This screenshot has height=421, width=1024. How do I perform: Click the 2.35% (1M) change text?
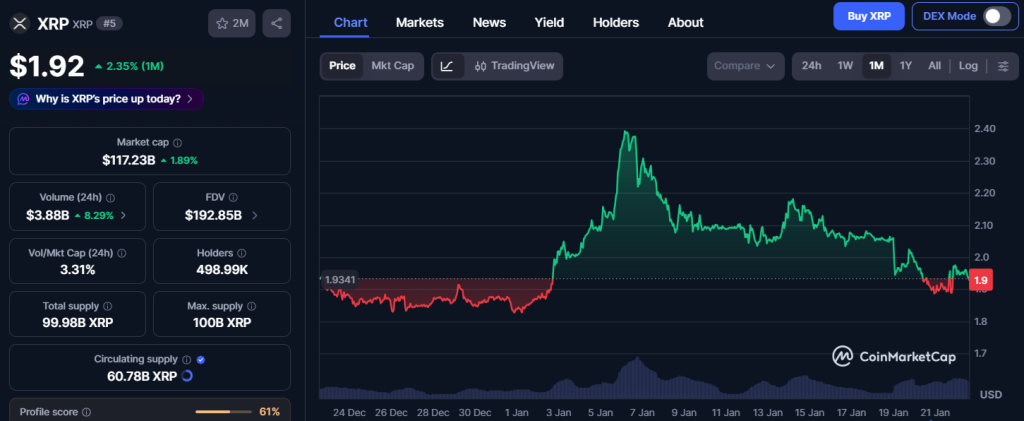coord(135,66)
